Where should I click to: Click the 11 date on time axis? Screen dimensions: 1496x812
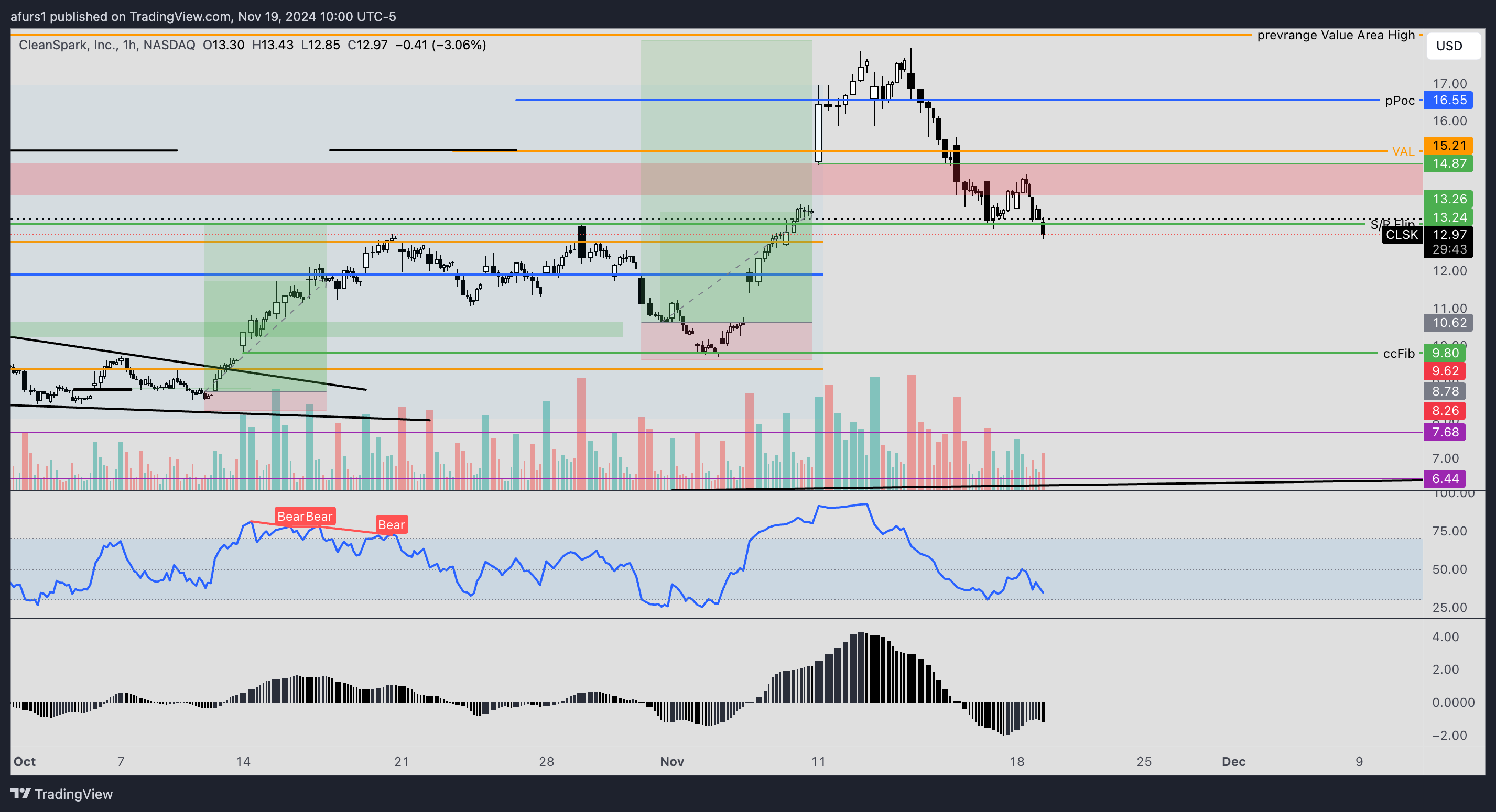818,762
